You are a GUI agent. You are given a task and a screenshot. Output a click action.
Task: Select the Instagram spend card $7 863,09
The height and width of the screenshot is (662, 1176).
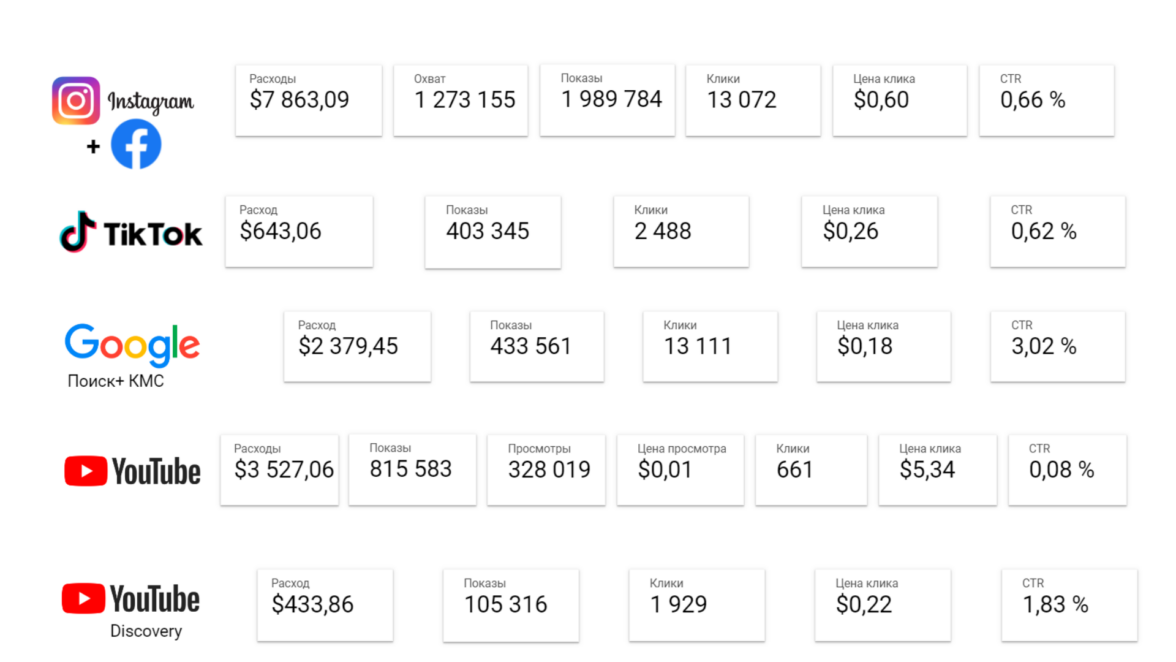(x=309, y=100)
